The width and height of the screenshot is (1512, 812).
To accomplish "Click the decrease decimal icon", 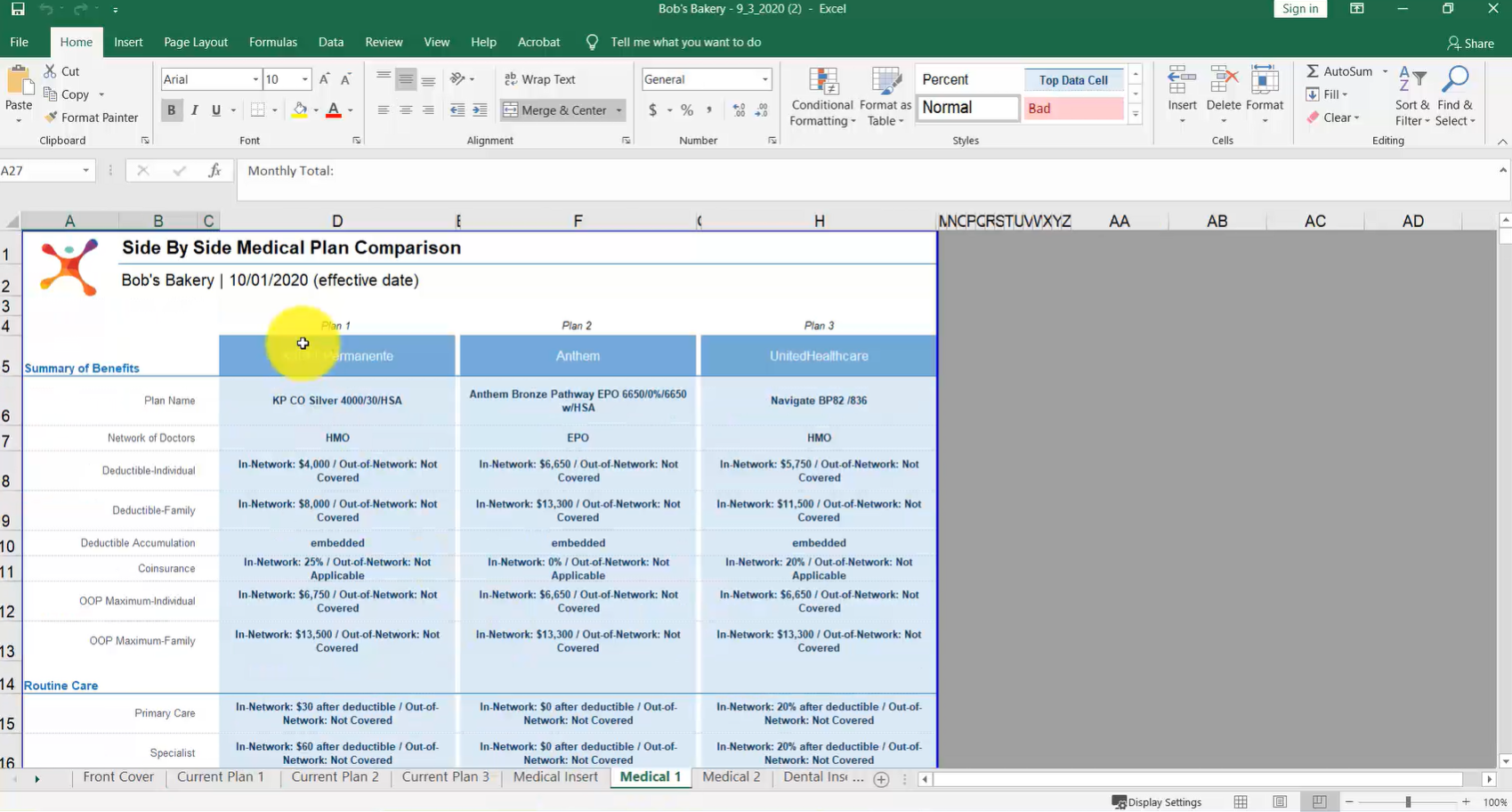I will tap(762, 110).
